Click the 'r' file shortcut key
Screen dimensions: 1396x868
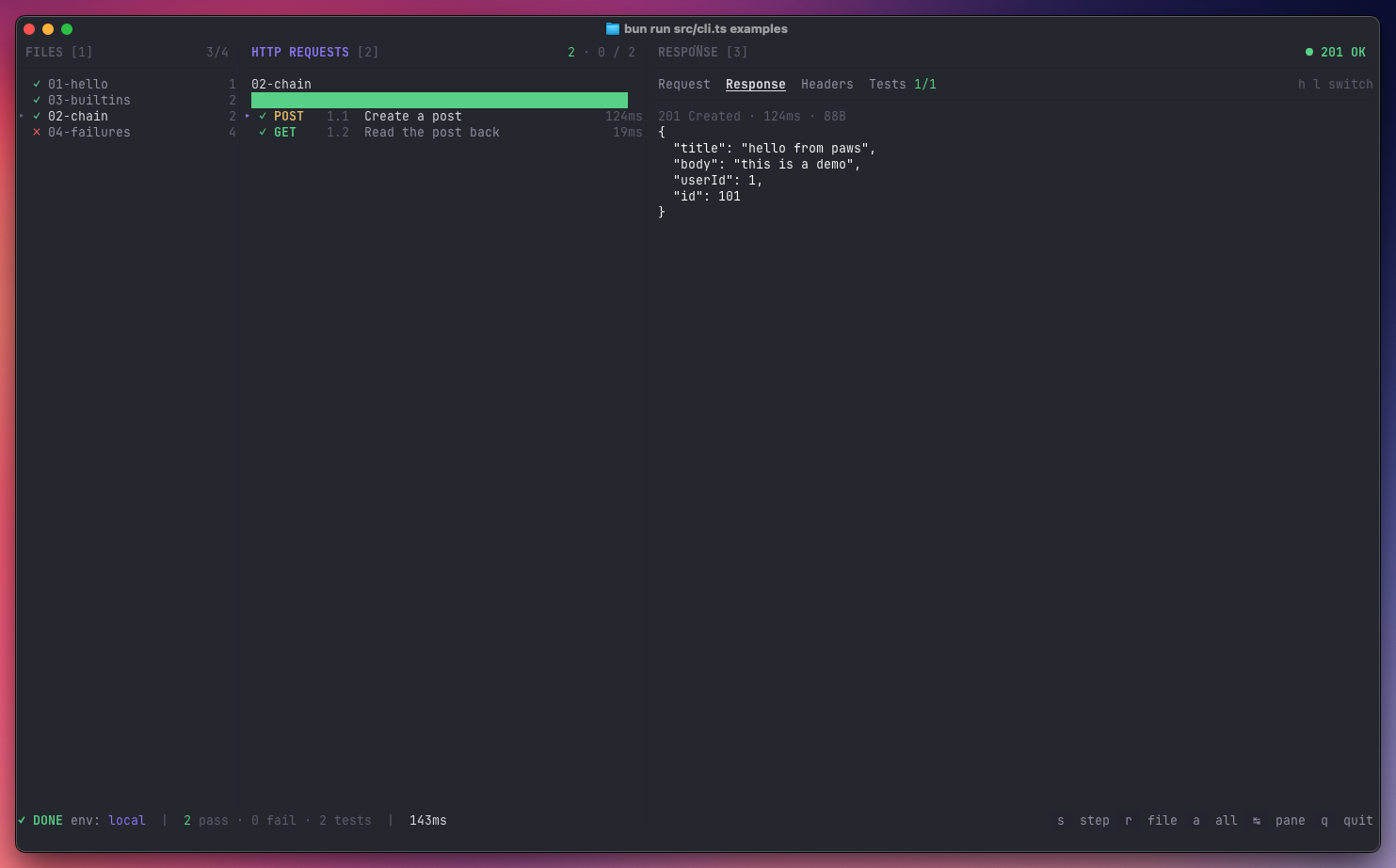click(x=1129, y=821)
